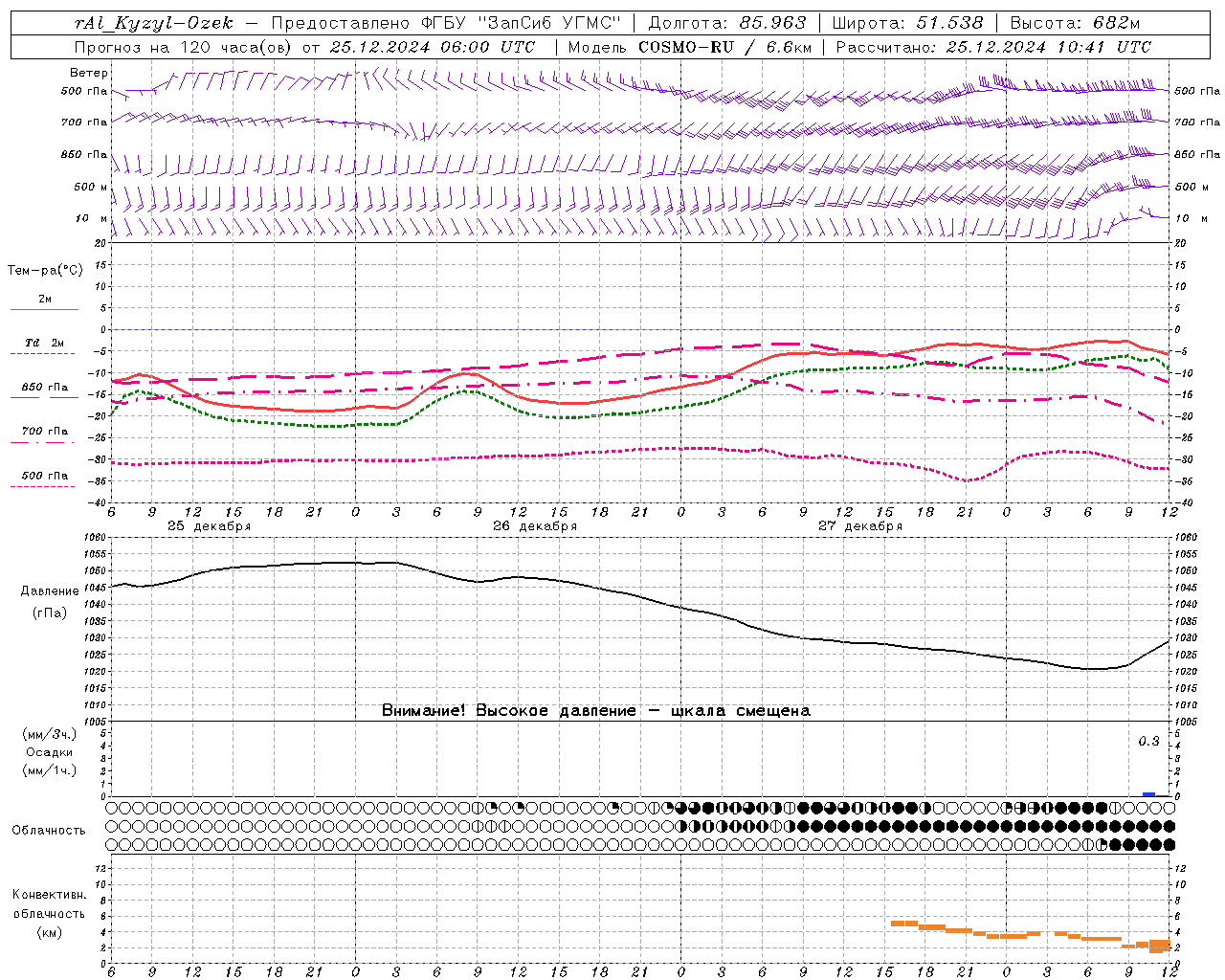Viewport: 1225px width, 980px height.
Task: Click the 700 гПа temperature legend label
Action: pyautogui.click(x=45, y=431)
